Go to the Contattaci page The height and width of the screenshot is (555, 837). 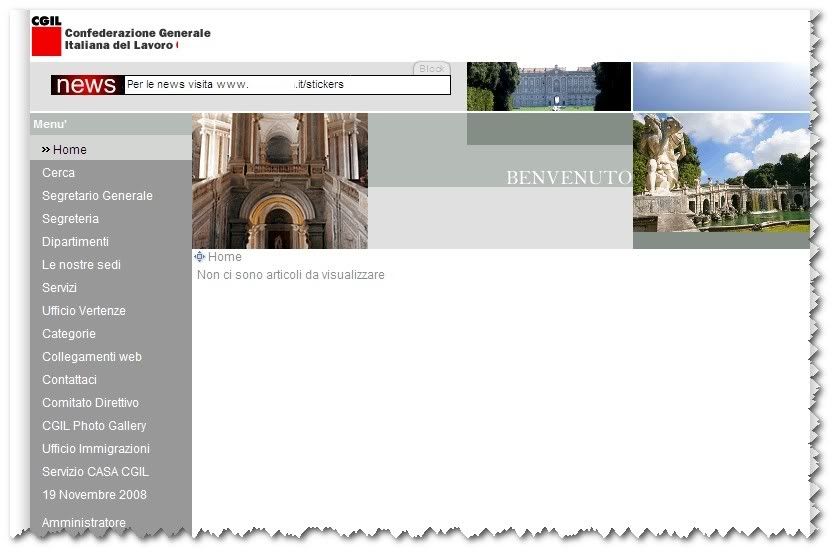coord(69,380)
